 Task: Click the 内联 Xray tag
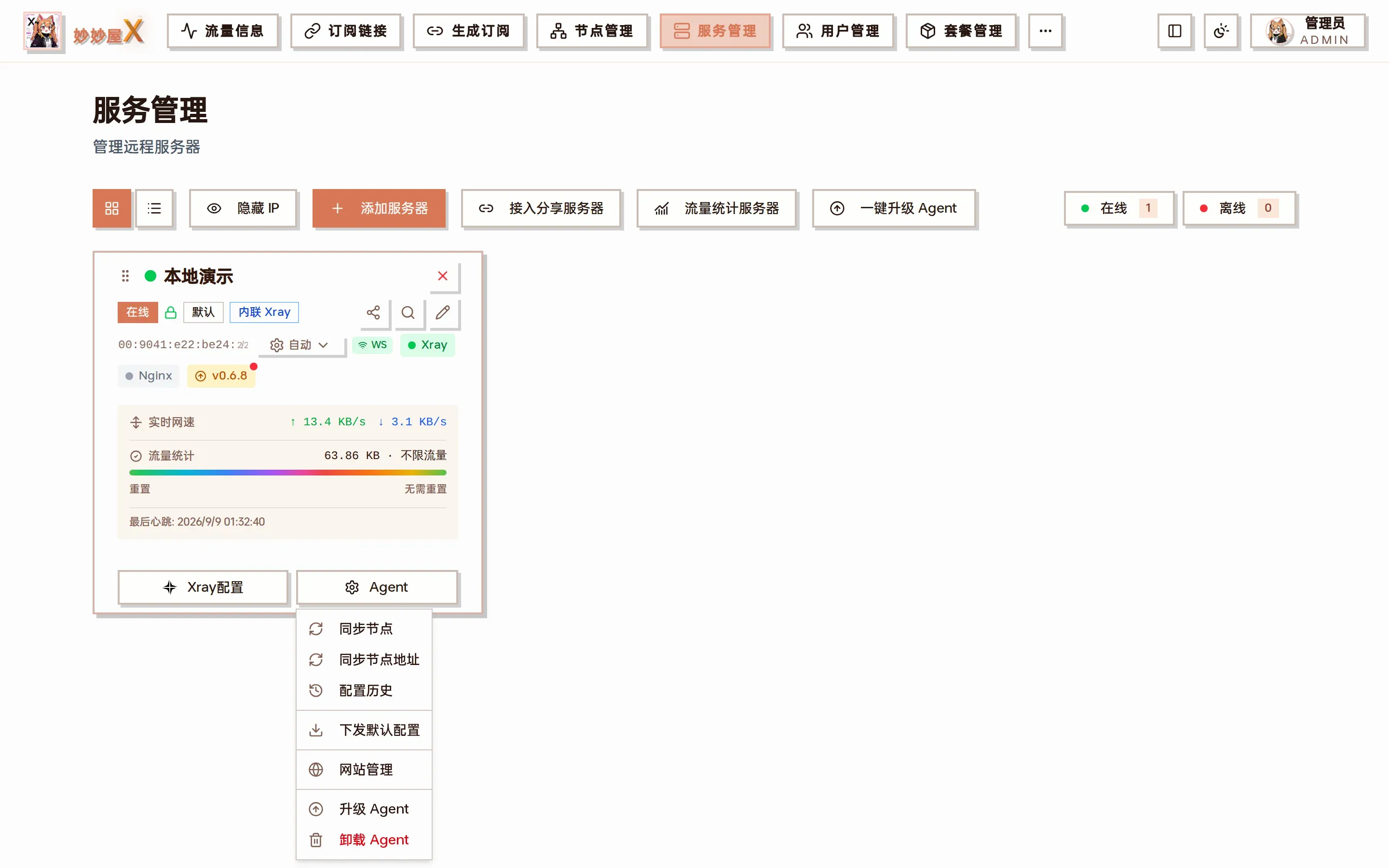tap(264, 312)
